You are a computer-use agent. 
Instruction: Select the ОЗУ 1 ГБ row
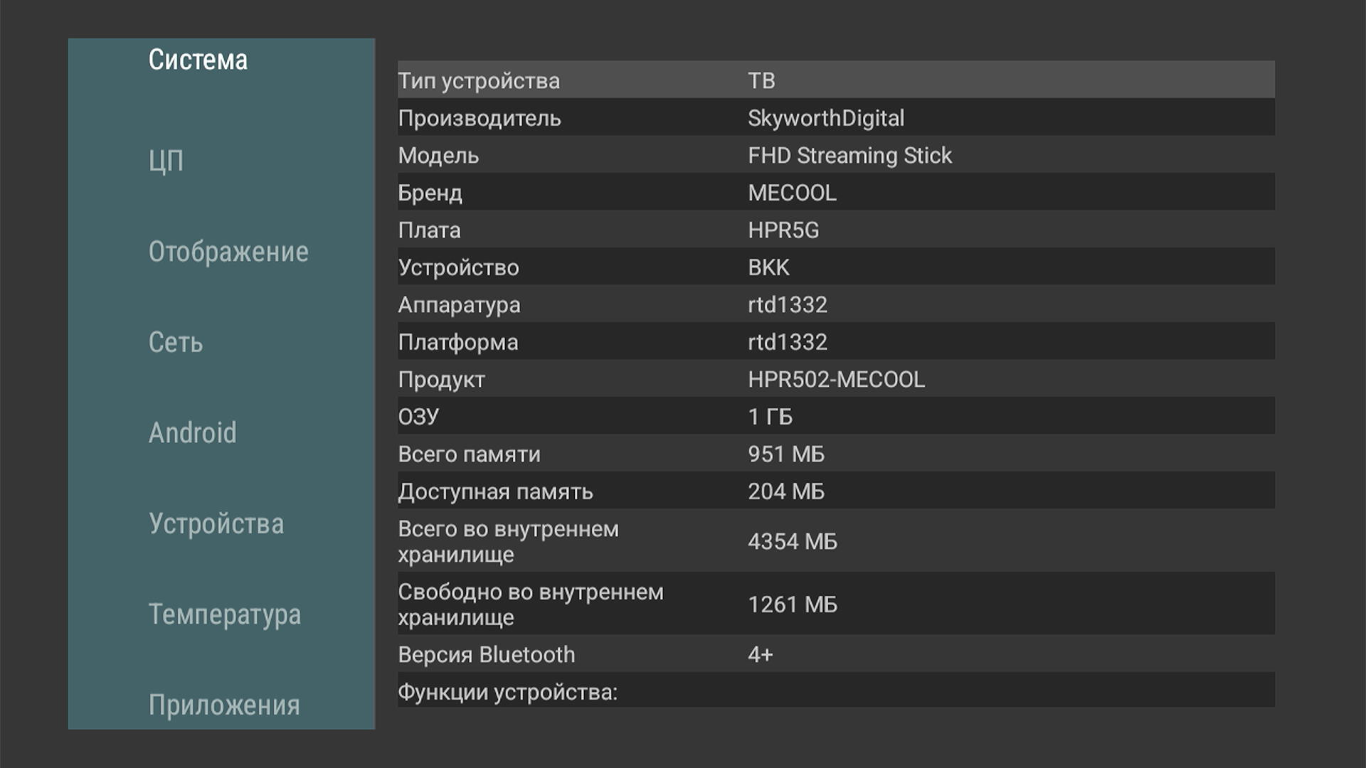836,417
